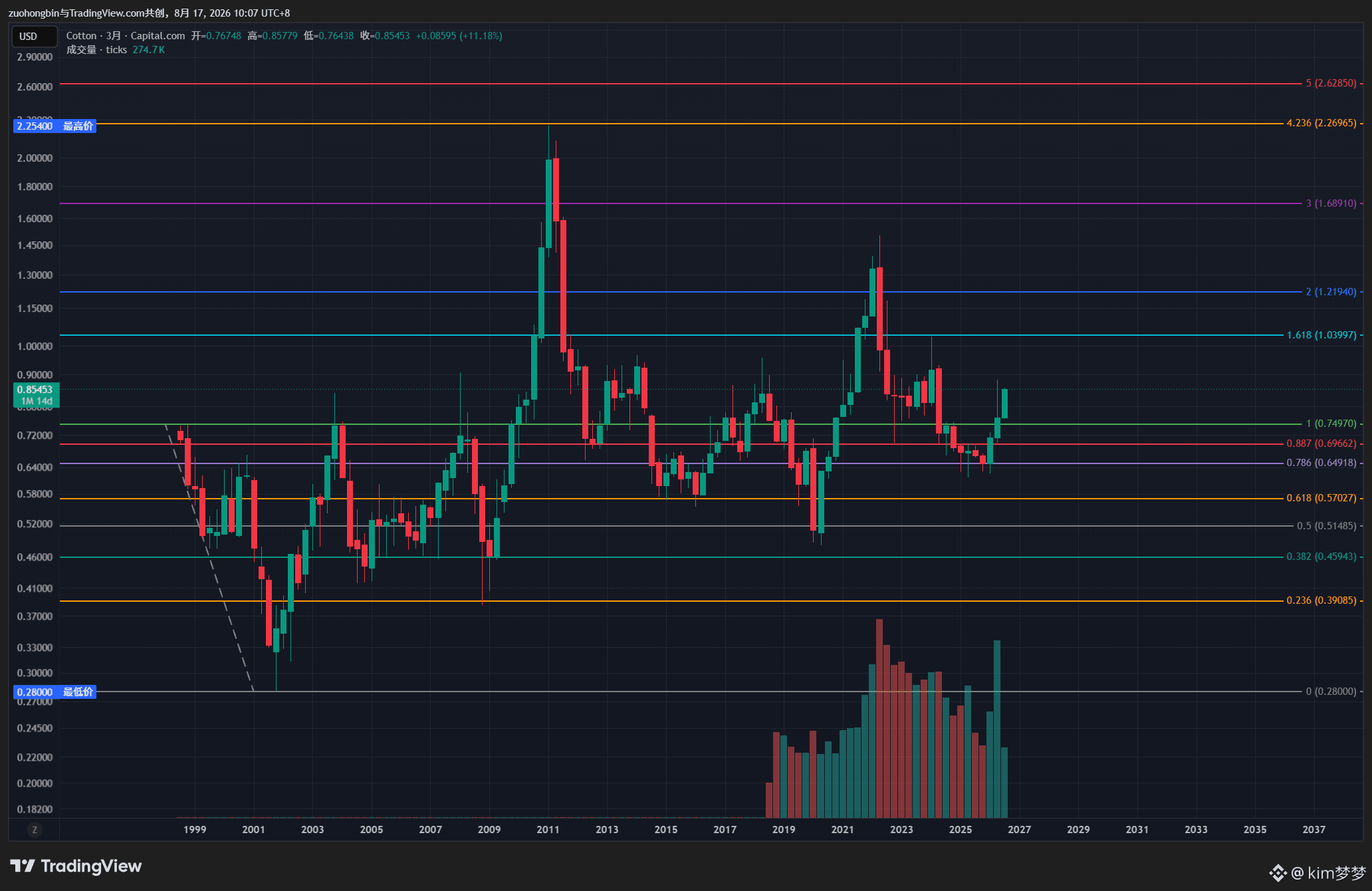Click the open value 开=0.76748
The height and width of the screenshot is (891, 1372).
coord(216,36)
